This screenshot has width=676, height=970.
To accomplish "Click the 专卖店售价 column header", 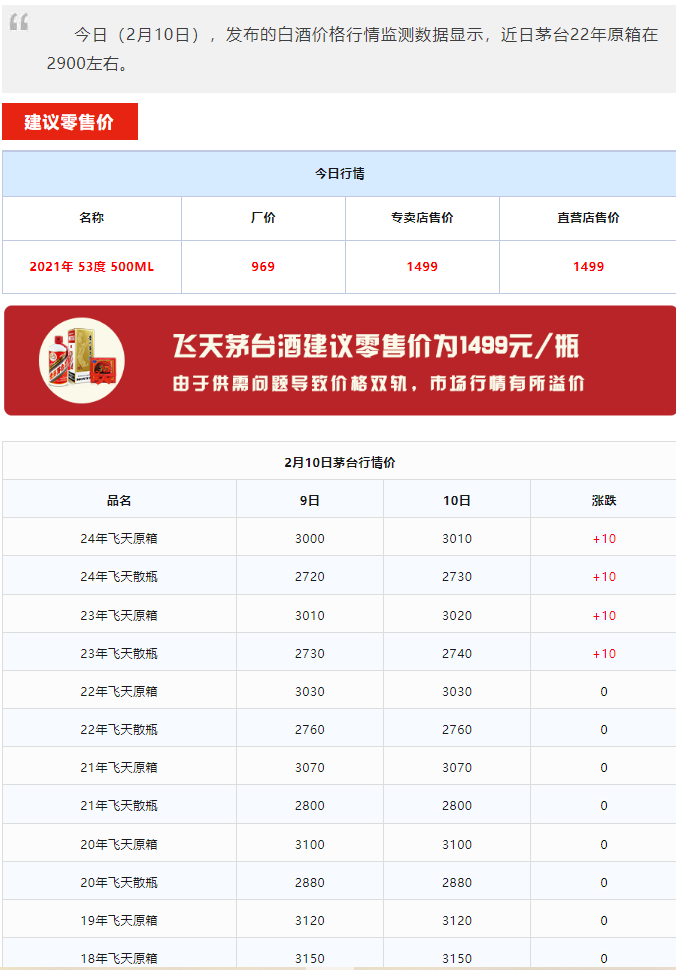I will [422, 218].
